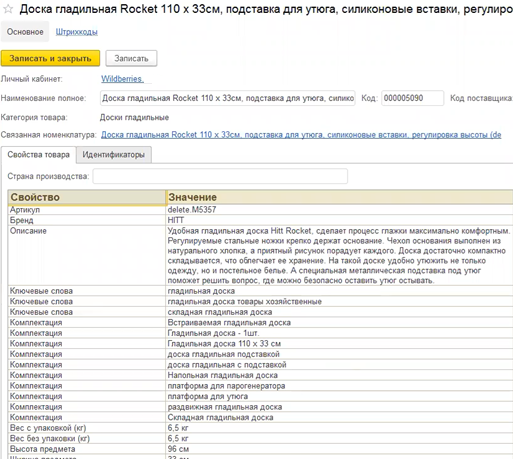The image size is (513, 464).
Task: Click the Значение column header
Action: 339,197
